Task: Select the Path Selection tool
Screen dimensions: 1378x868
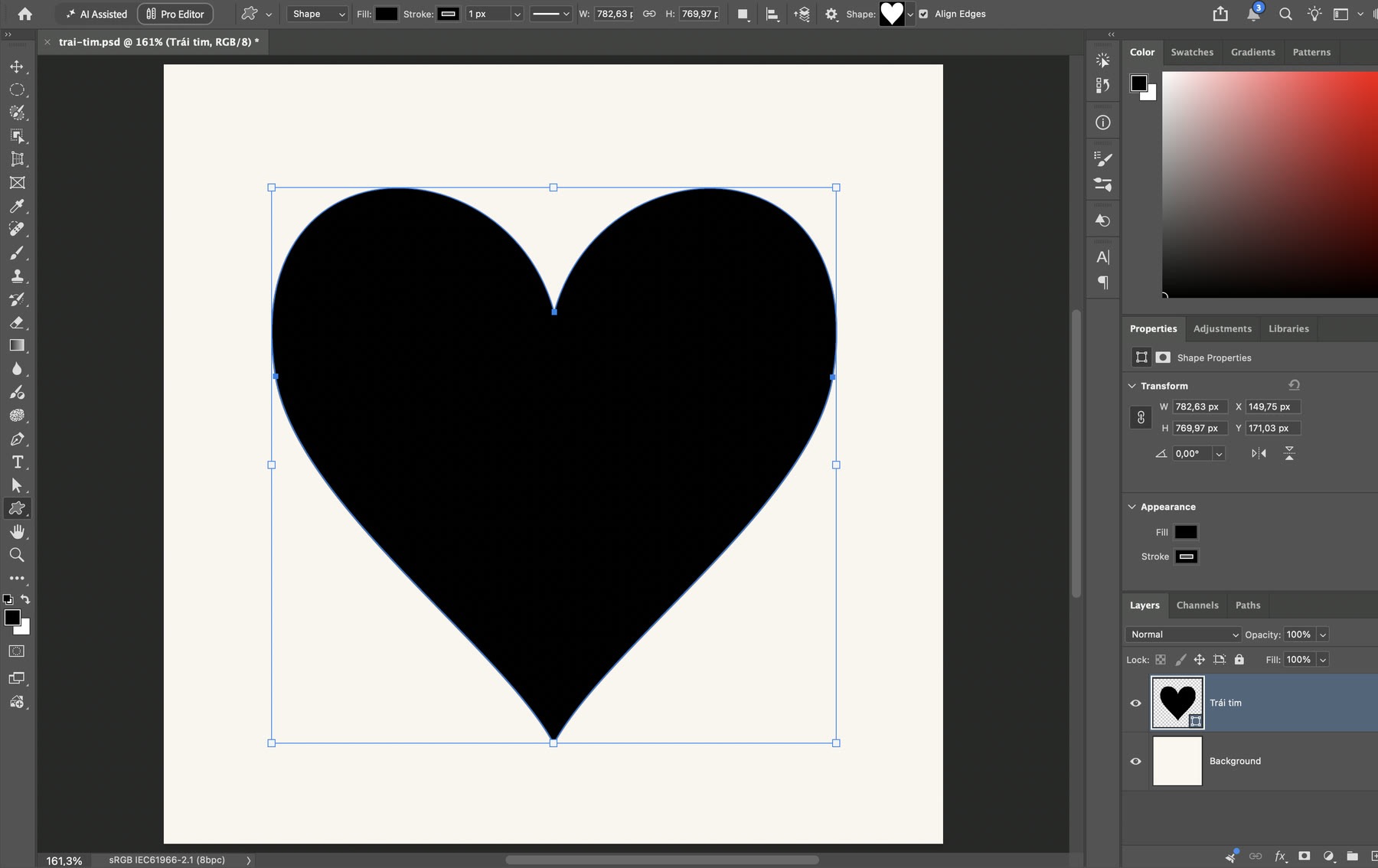Action: tap(17, 485)
